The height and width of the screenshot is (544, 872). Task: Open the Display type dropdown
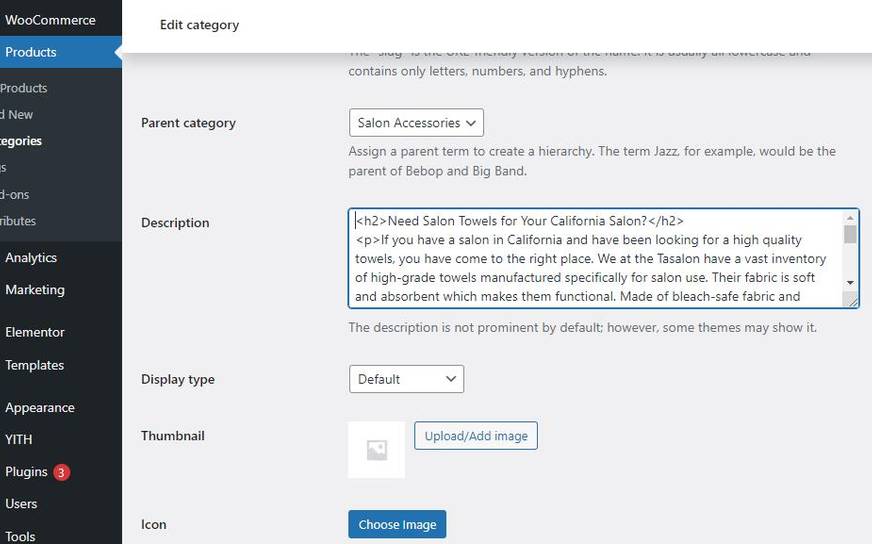[x=406, y=379]
